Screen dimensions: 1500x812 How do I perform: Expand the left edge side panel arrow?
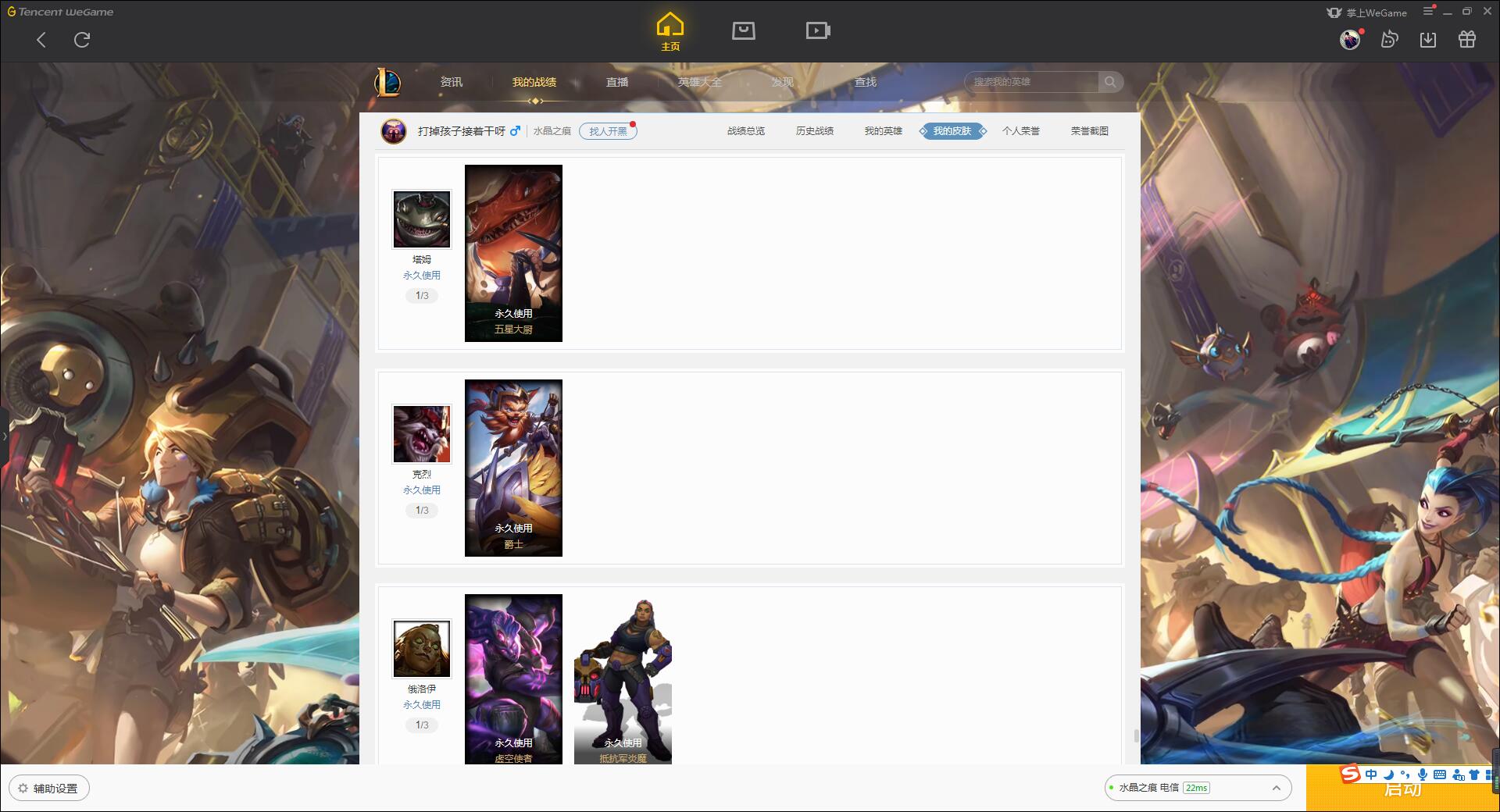point(4,436)
